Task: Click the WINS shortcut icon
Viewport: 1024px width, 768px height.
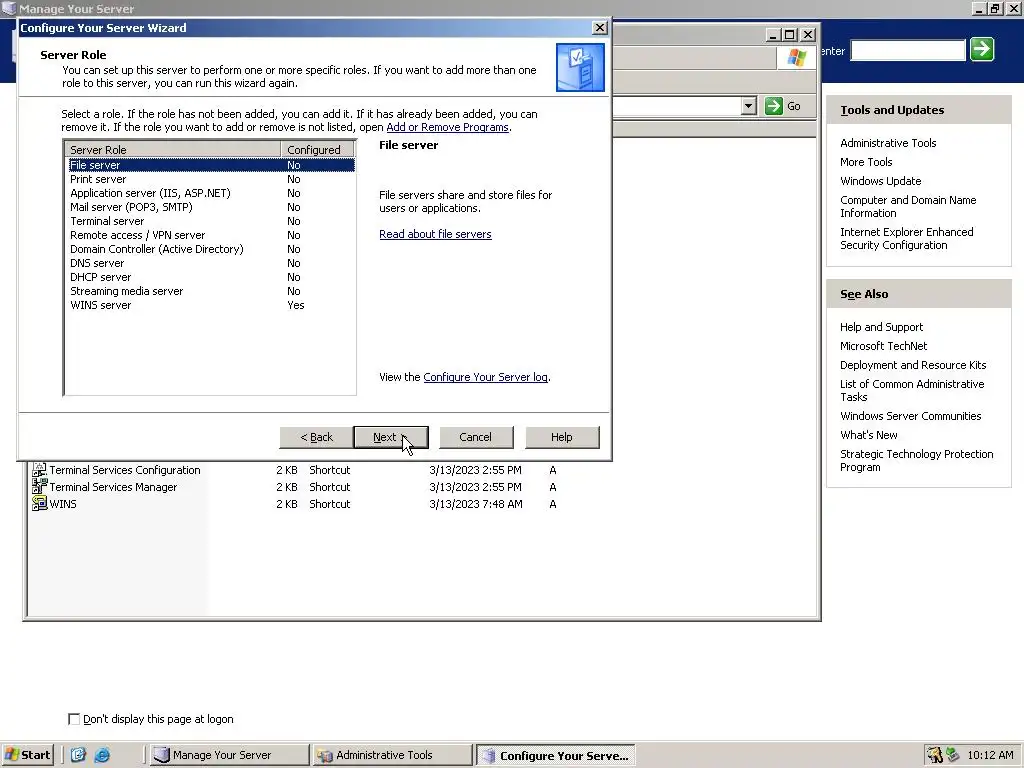Action: click(x=39, y=504)
